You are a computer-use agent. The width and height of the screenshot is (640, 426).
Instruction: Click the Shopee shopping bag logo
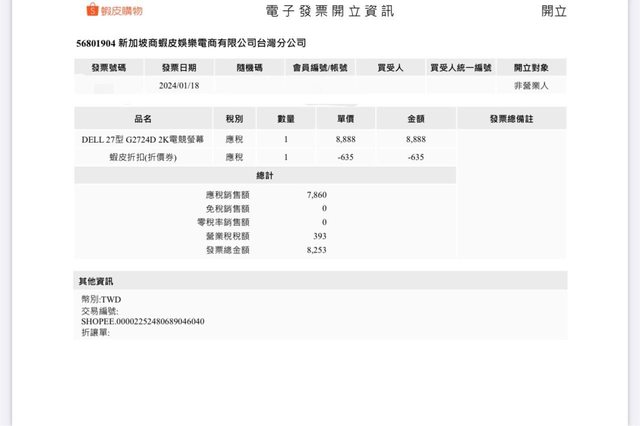tap(93, 11)
